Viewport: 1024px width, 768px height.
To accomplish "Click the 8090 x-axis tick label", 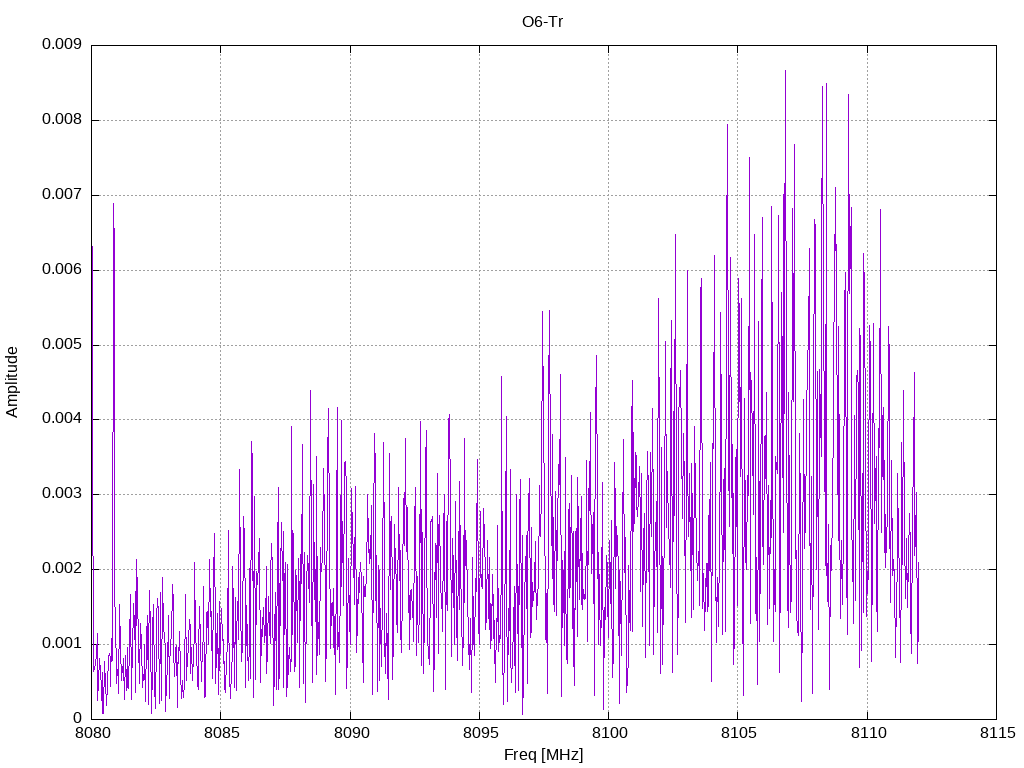I will (x=351, y=733).
